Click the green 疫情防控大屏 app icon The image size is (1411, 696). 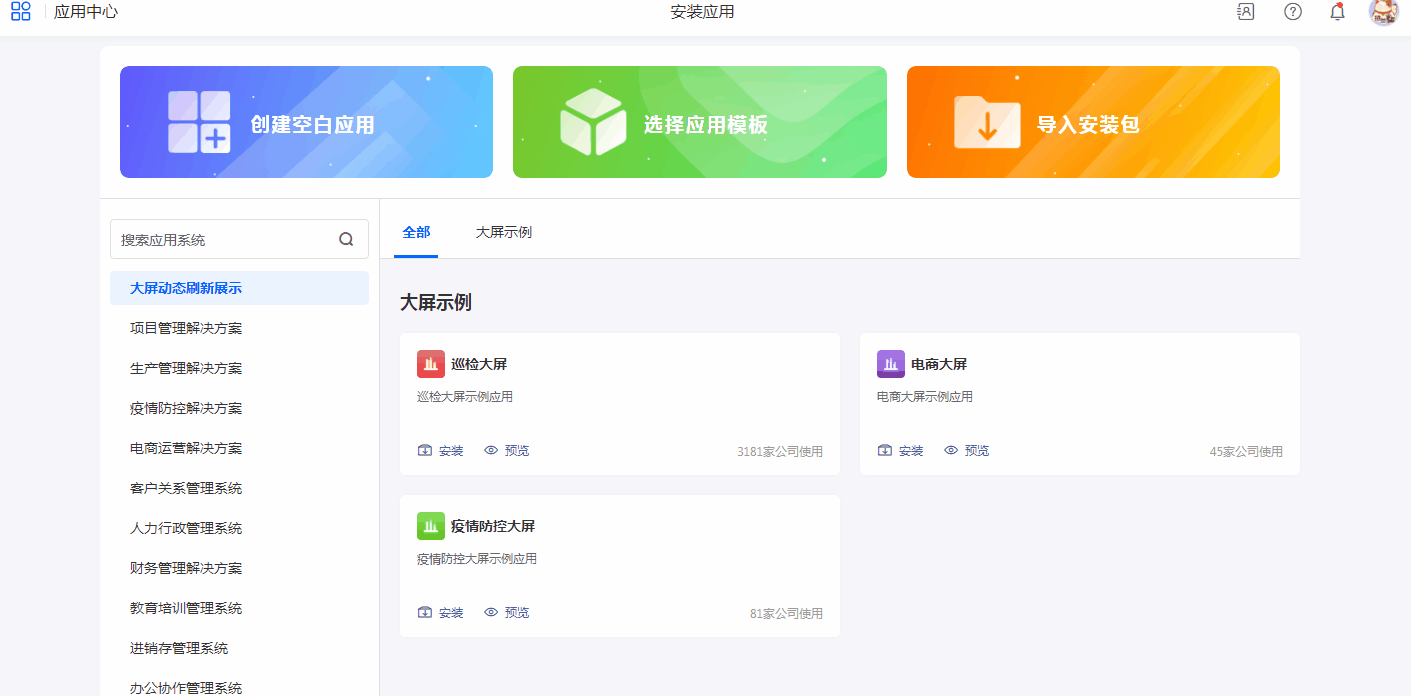431,526
